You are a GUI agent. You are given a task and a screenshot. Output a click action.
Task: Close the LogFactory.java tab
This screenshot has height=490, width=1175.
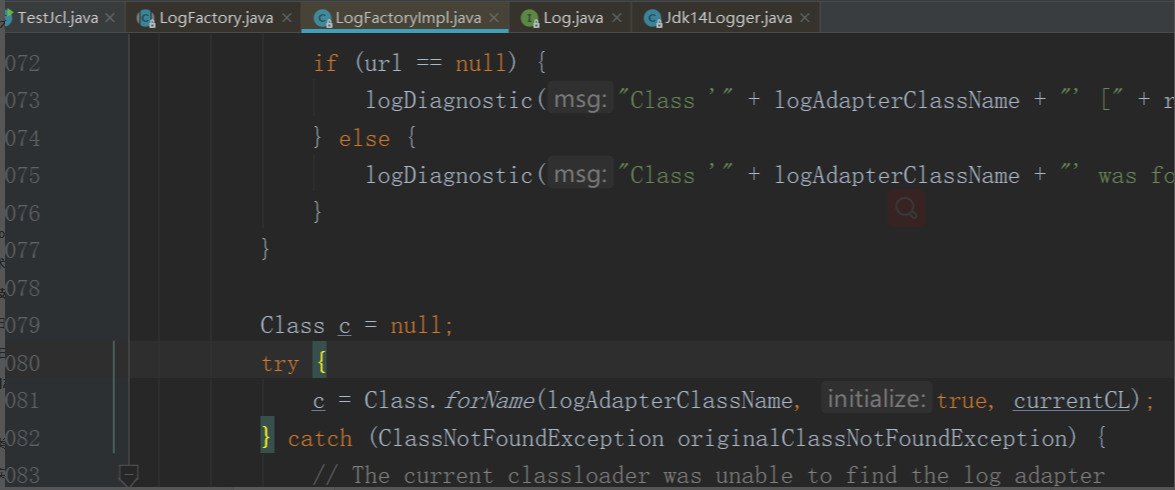pos(286,17)
